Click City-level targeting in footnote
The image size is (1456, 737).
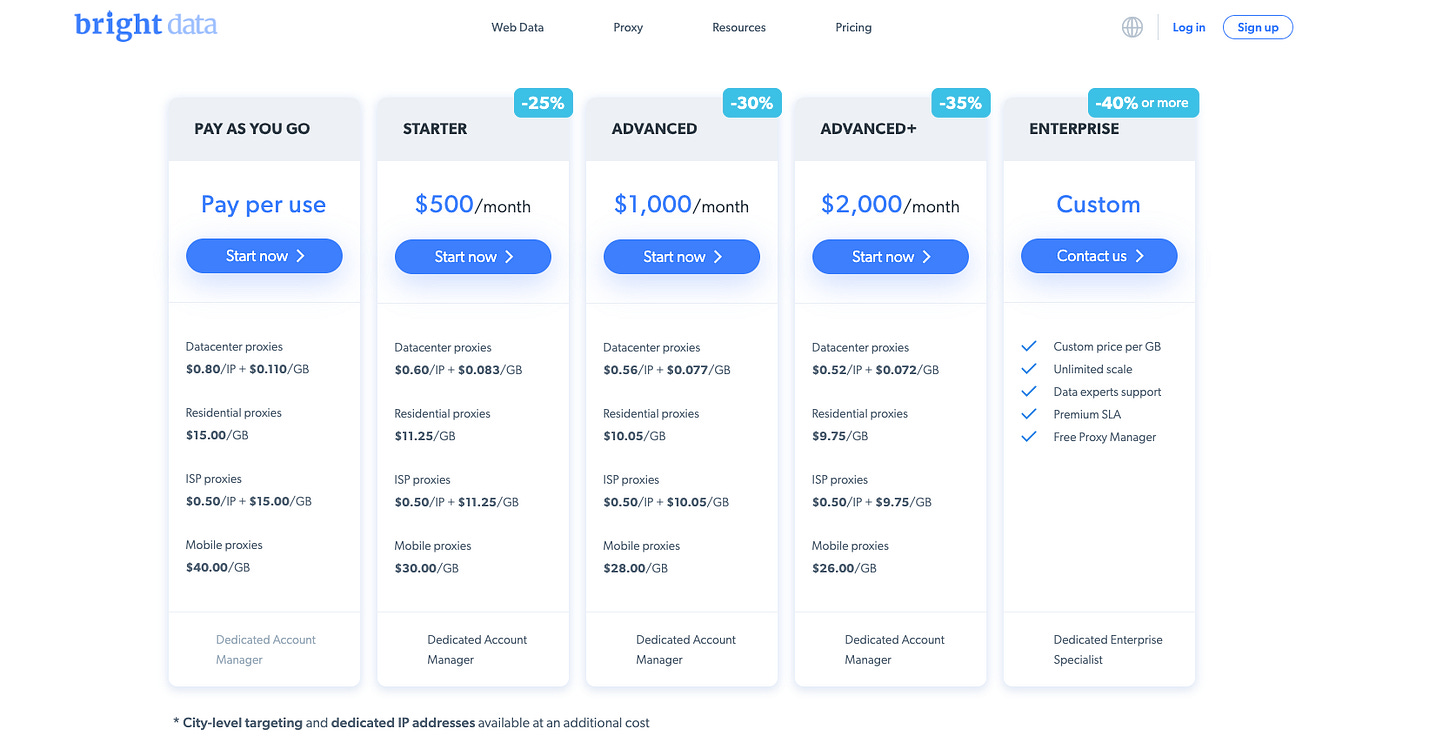(243, 723)
